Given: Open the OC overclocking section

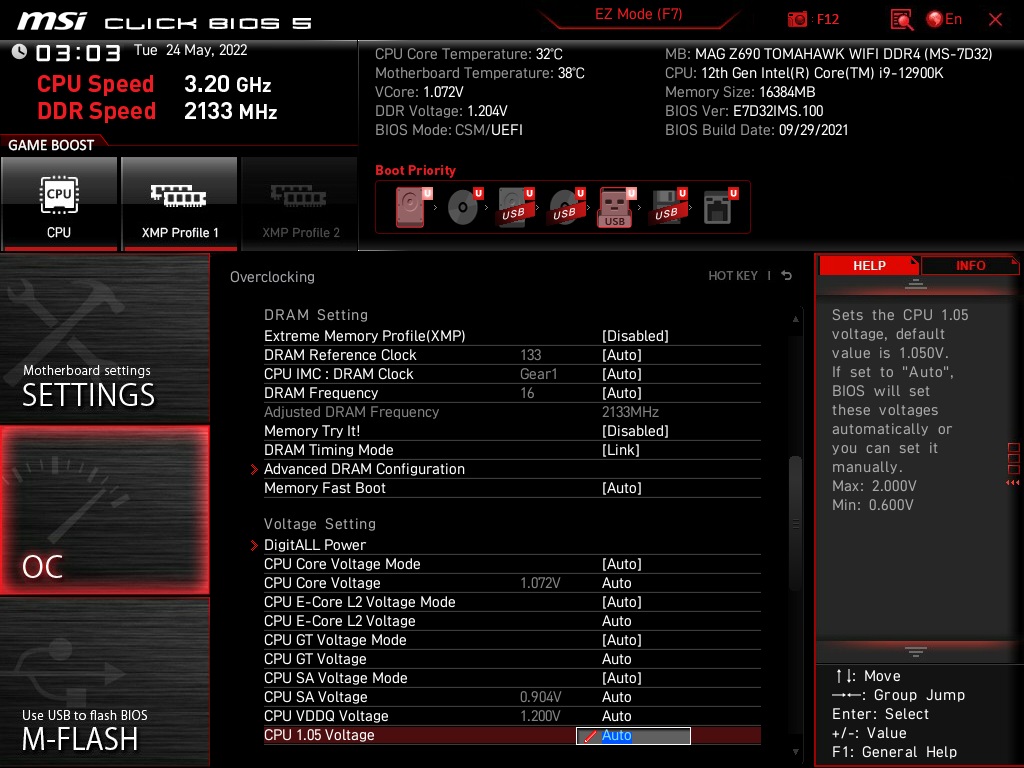Looking at the screenshot, I should click(x=104, y=511).
